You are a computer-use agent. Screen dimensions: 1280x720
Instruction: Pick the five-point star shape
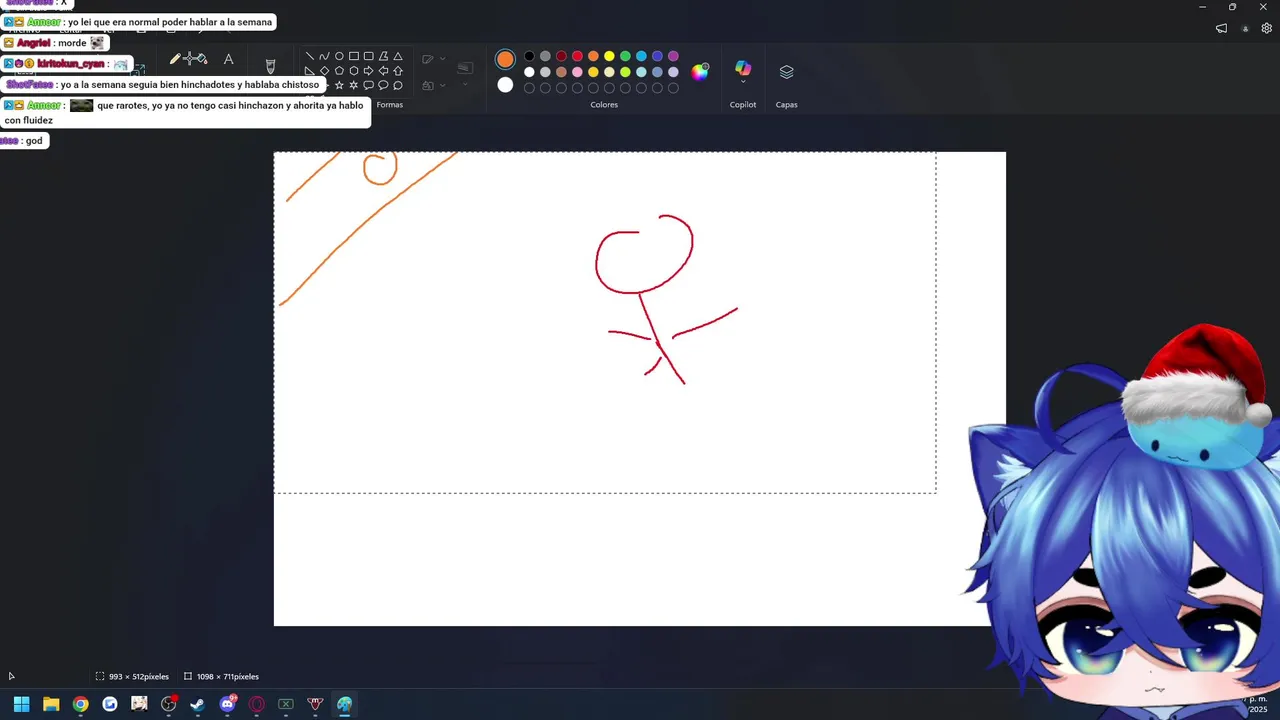tap(339, 85)
